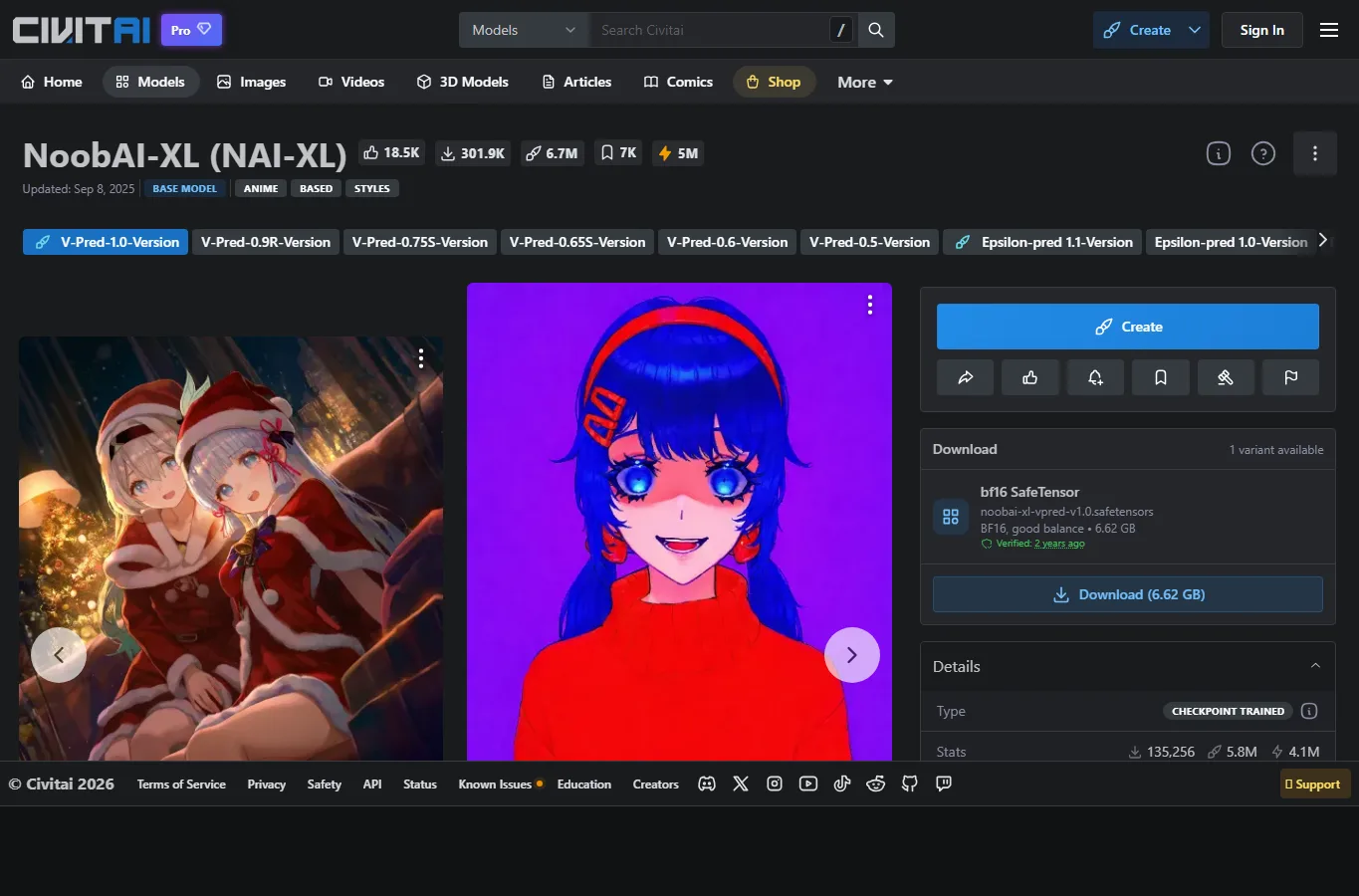Like the model with thumbs-up button
The width and height of the screenshot is (1359, 896).
point(1030,377)
